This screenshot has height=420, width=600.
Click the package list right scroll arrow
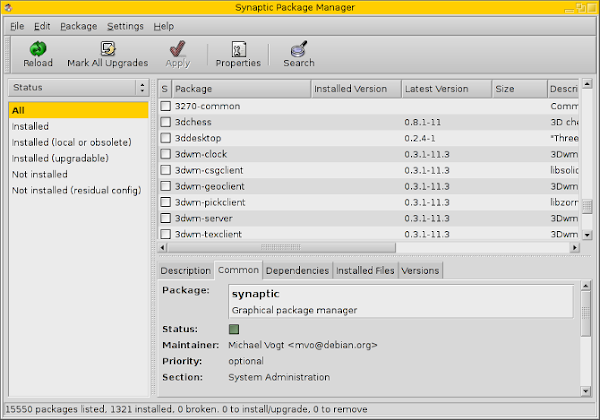click(574, 247)
